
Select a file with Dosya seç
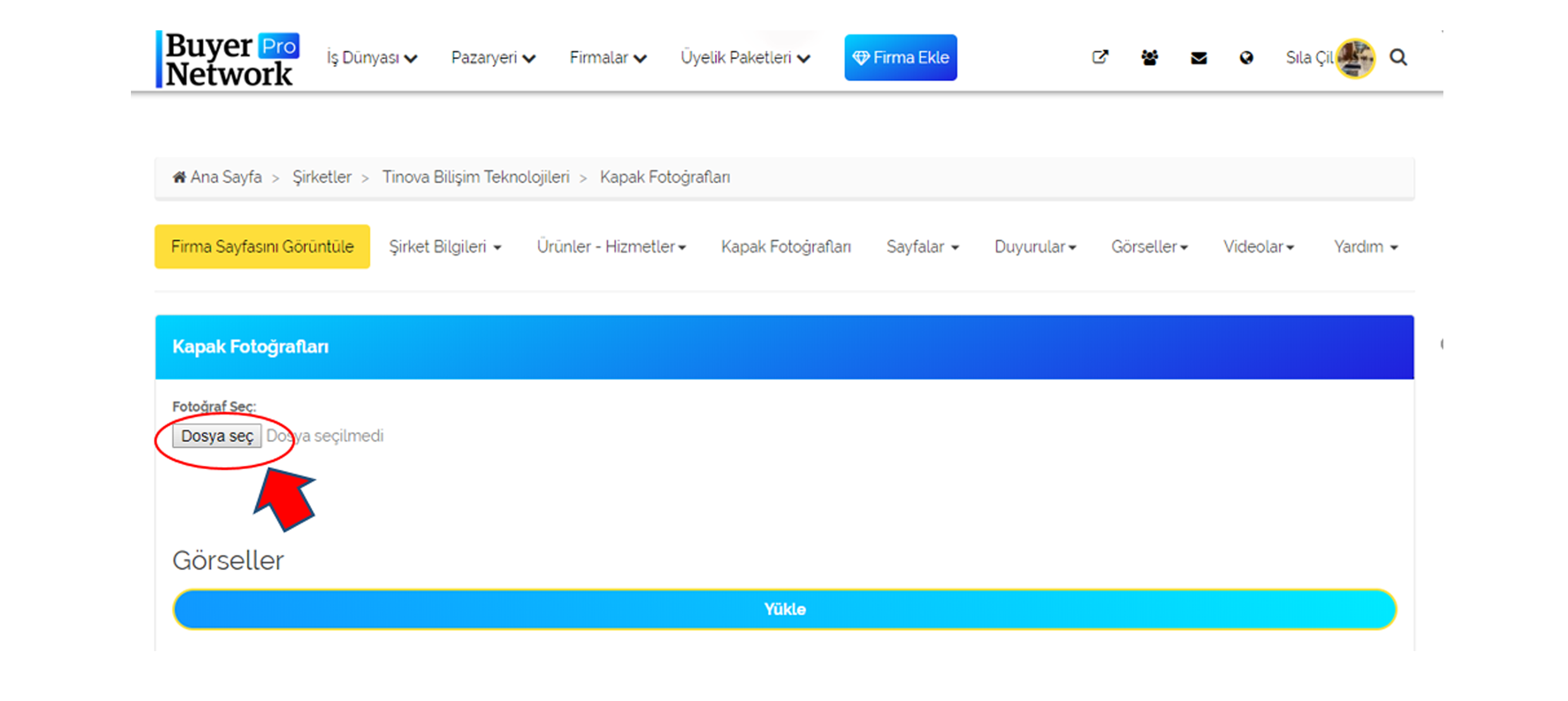pos(215,435)
